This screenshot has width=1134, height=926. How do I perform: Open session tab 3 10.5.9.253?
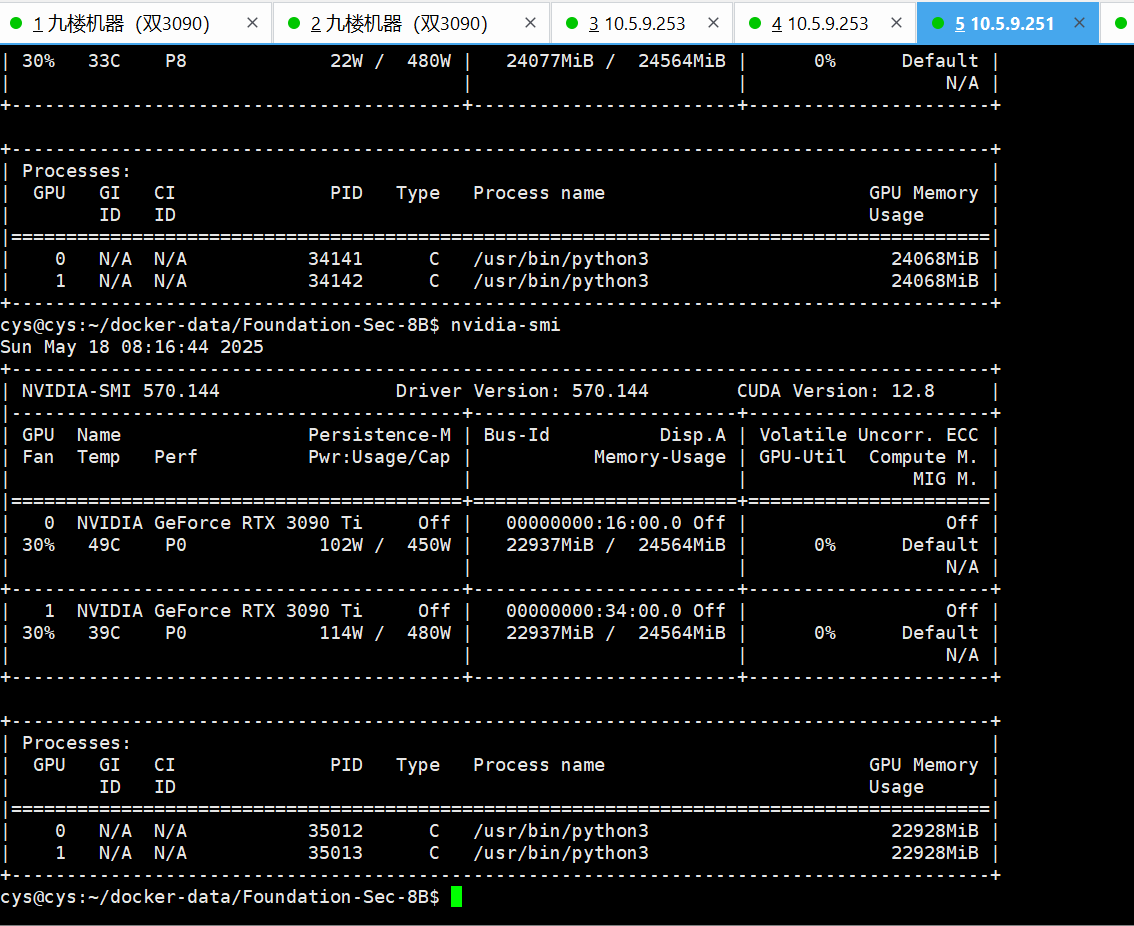642,23
